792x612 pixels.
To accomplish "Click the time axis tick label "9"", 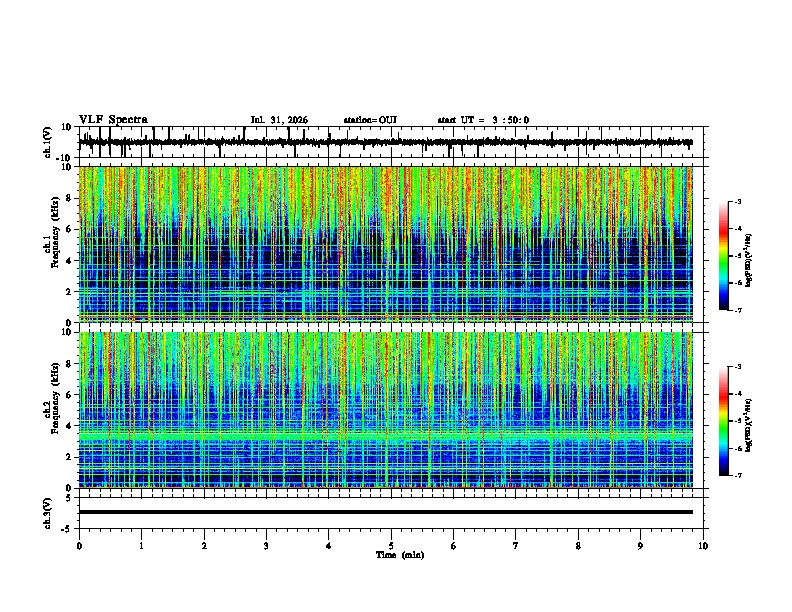I will coord(640,546).
